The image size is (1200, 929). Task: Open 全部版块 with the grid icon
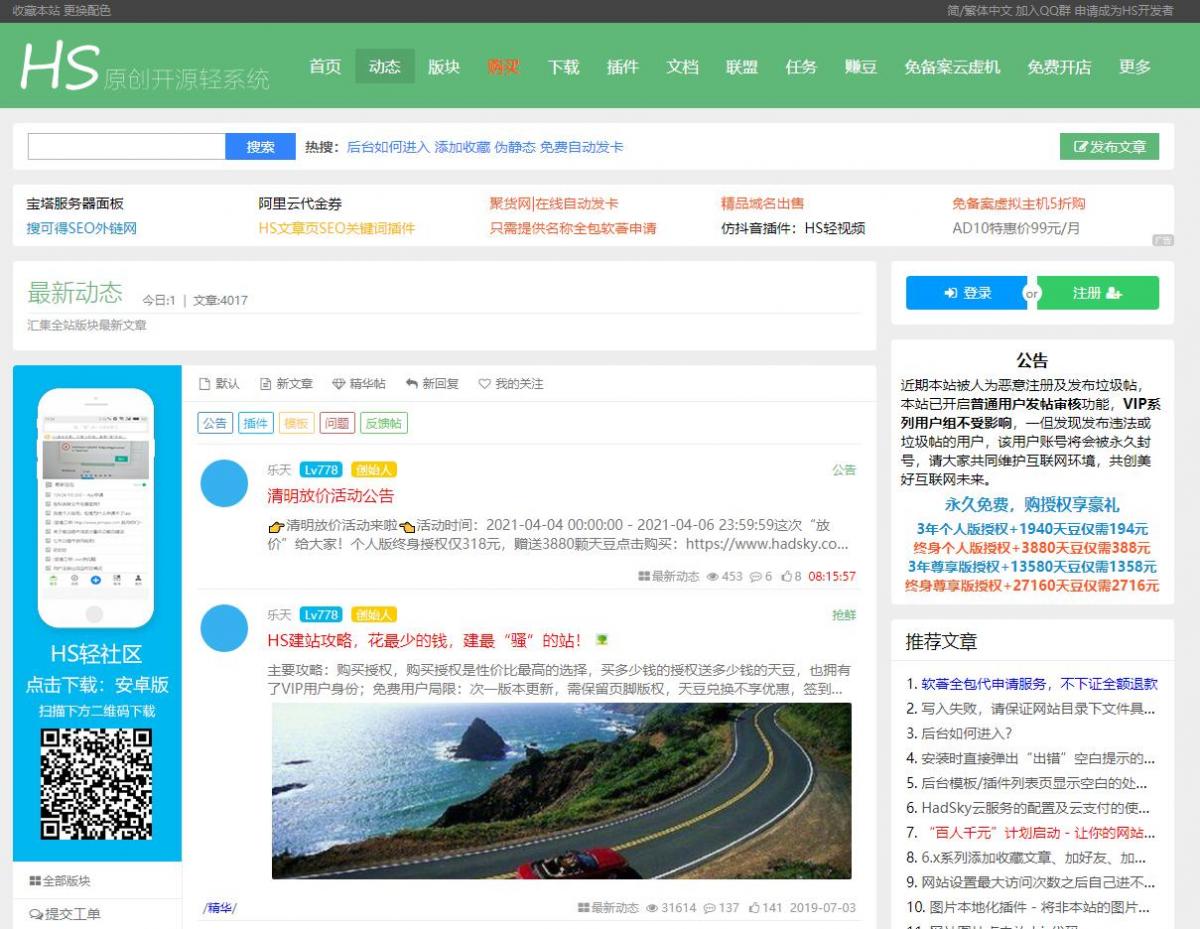tap(60, 881)
